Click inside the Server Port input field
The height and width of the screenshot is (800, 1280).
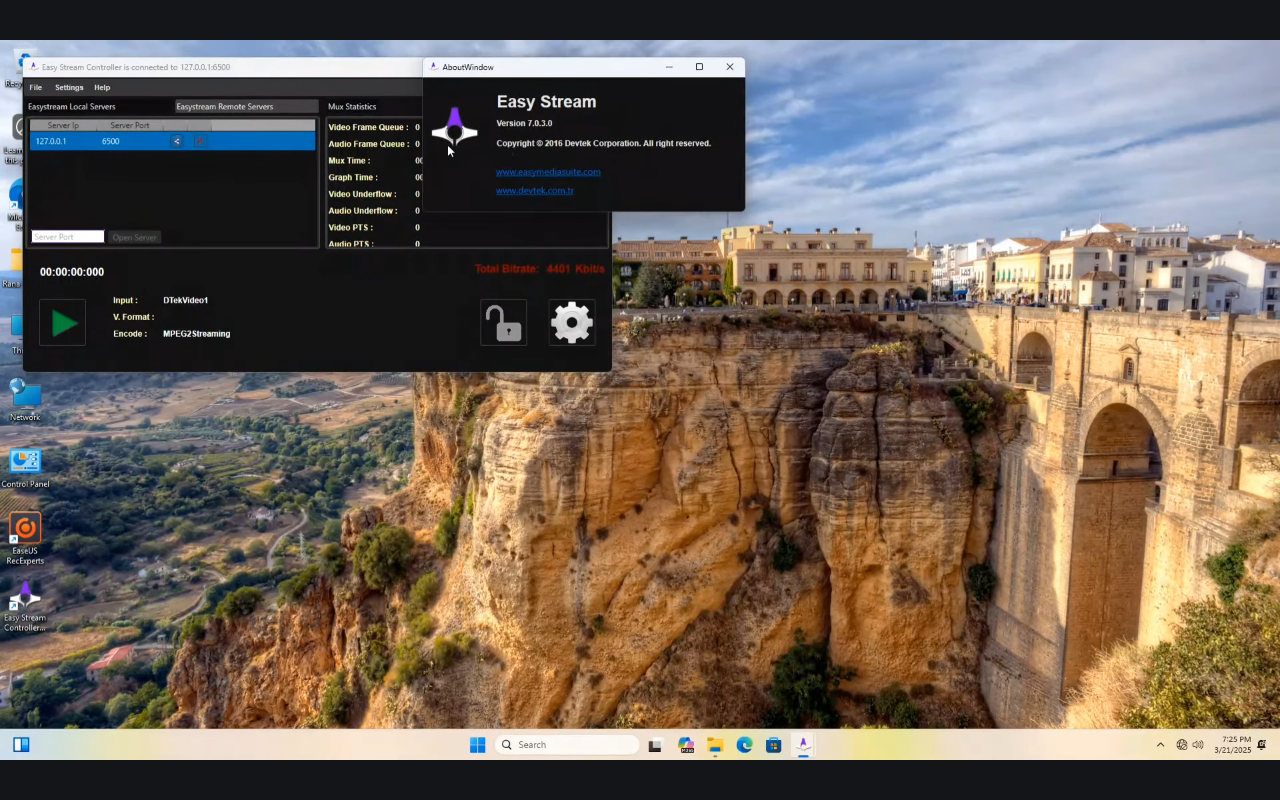click(66, 236)
